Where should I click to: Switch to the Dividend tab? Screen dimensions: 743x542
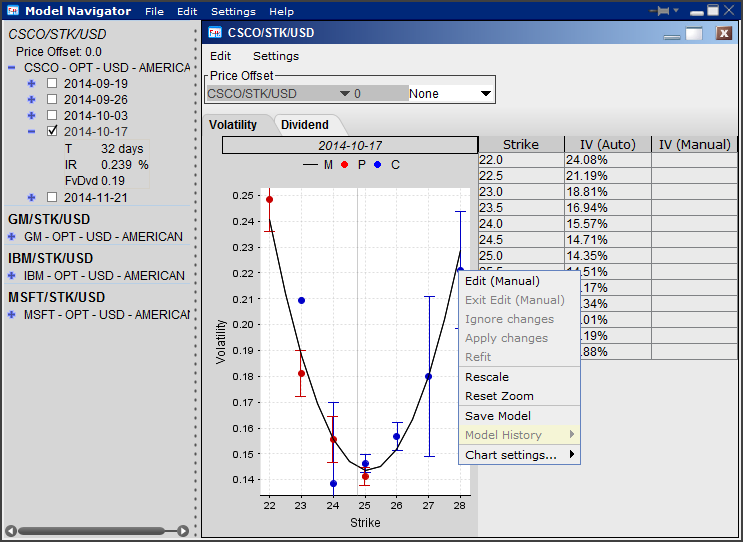[305, 125]
